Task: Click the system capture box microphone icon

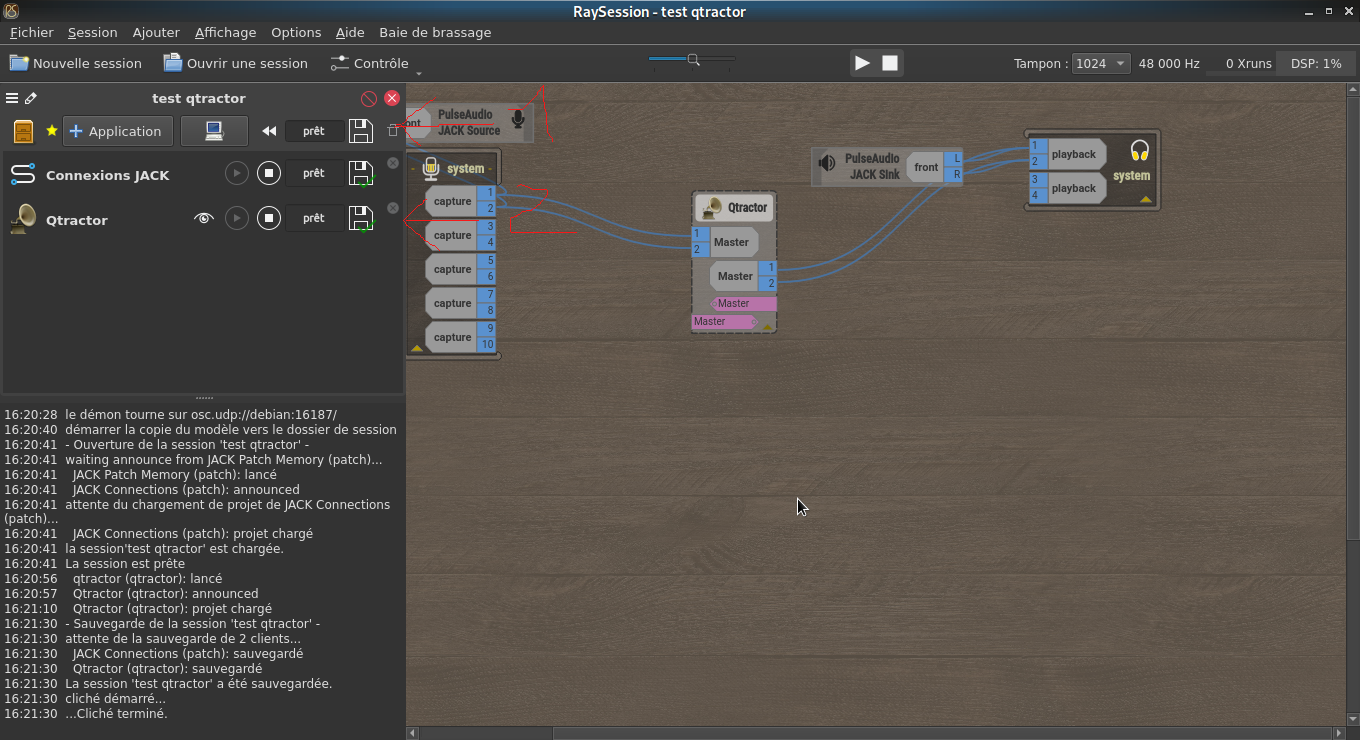Action: [x=431, y=168]
